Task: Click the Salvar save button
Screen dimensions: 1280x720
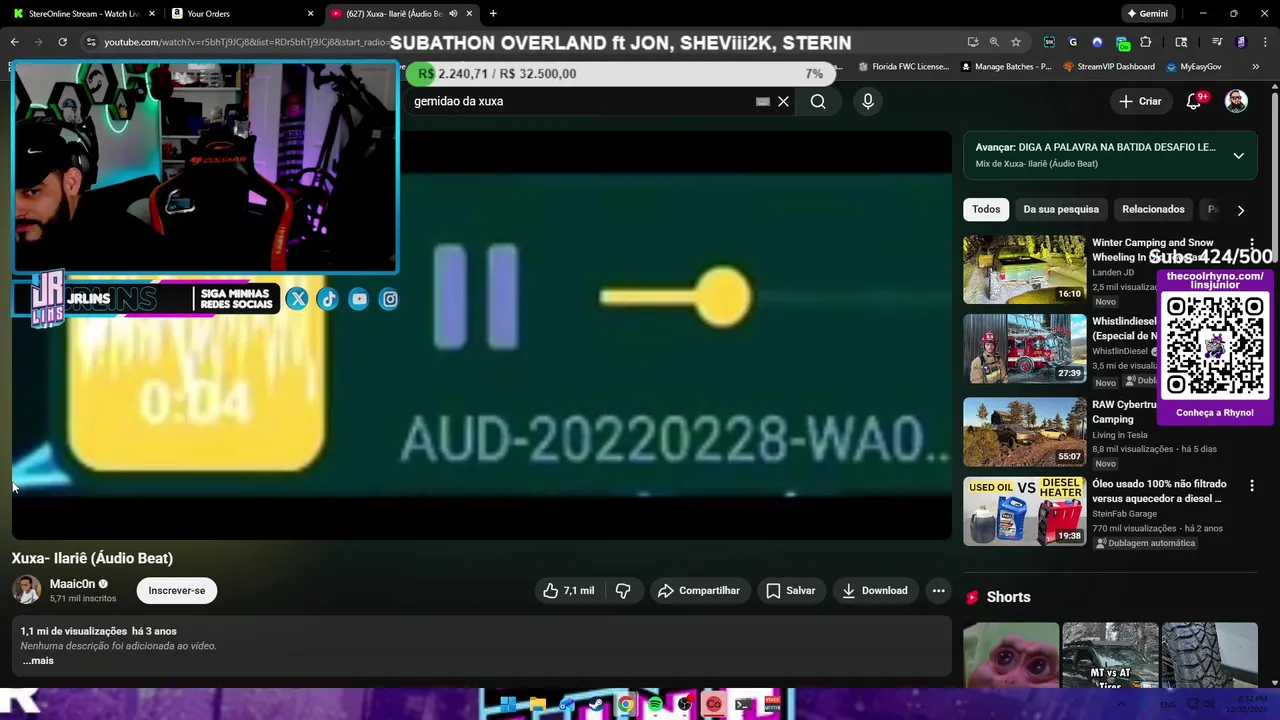Action: click(790, 591)
